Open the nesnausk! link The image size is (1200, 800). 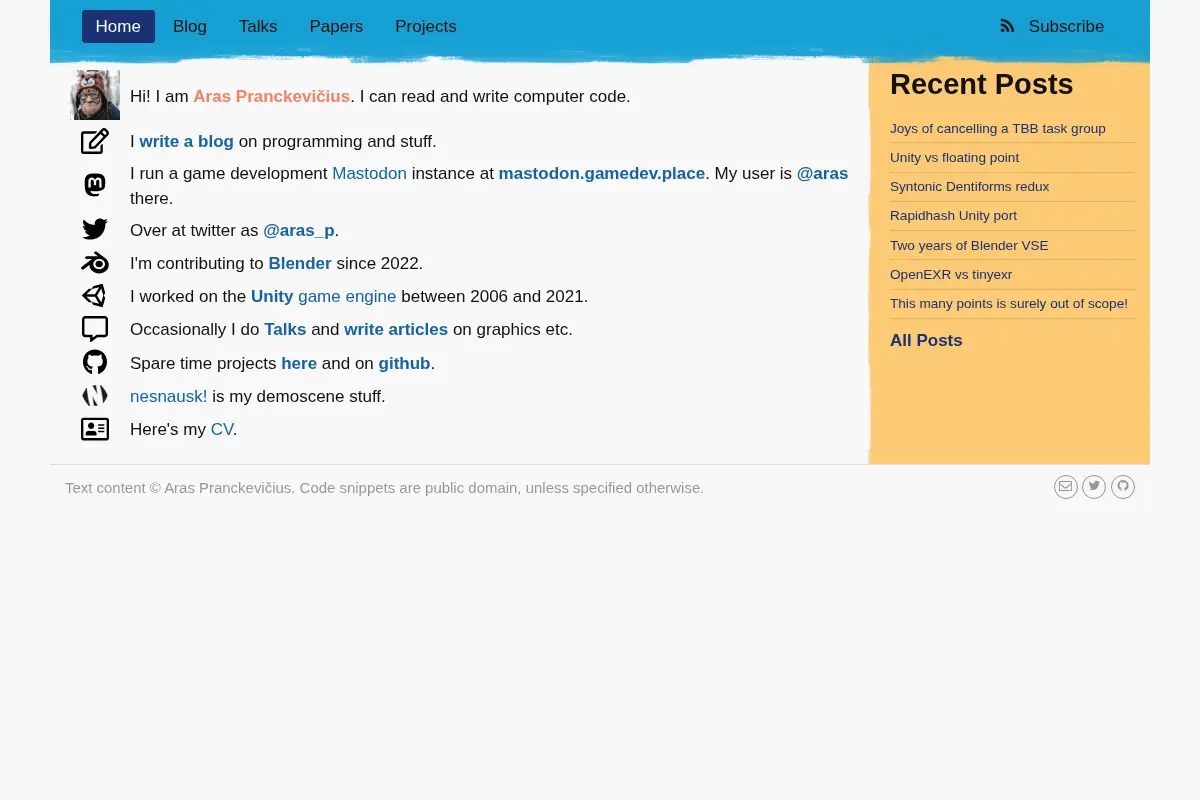(169, 397)
